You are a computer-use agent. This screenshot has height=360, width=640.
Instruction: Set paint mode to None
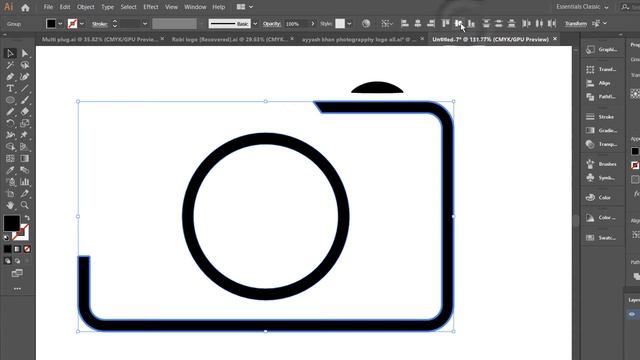(27, 249)
